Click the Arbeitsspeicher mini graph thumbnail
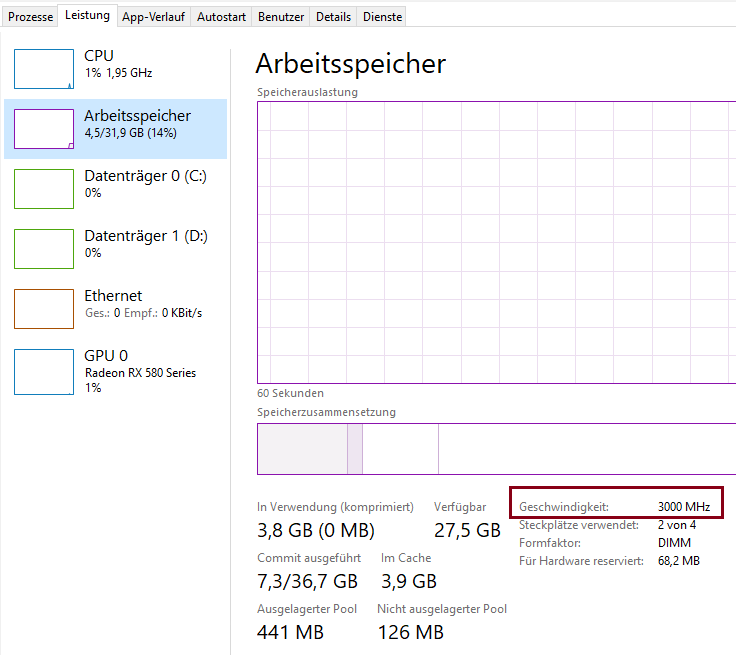This screenshot has width=736, height=655. pos(44,129)
